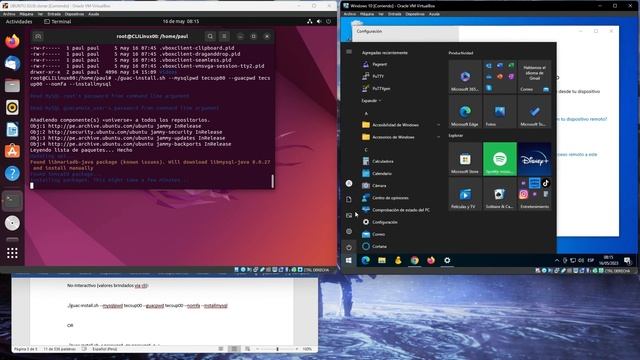Expand the Accesibilidad de Windows folder

point(400,125)
